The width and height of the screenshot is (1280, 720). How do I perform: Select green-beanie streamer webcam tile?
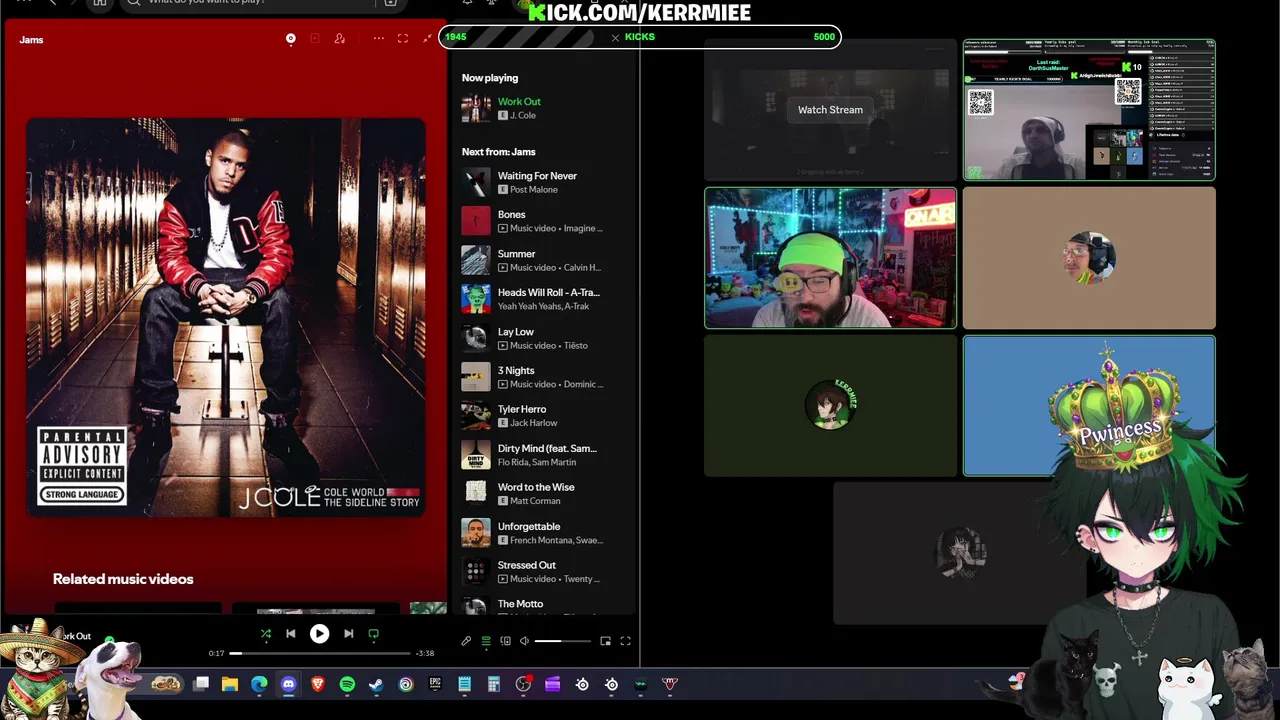click(x=830, y=258)
